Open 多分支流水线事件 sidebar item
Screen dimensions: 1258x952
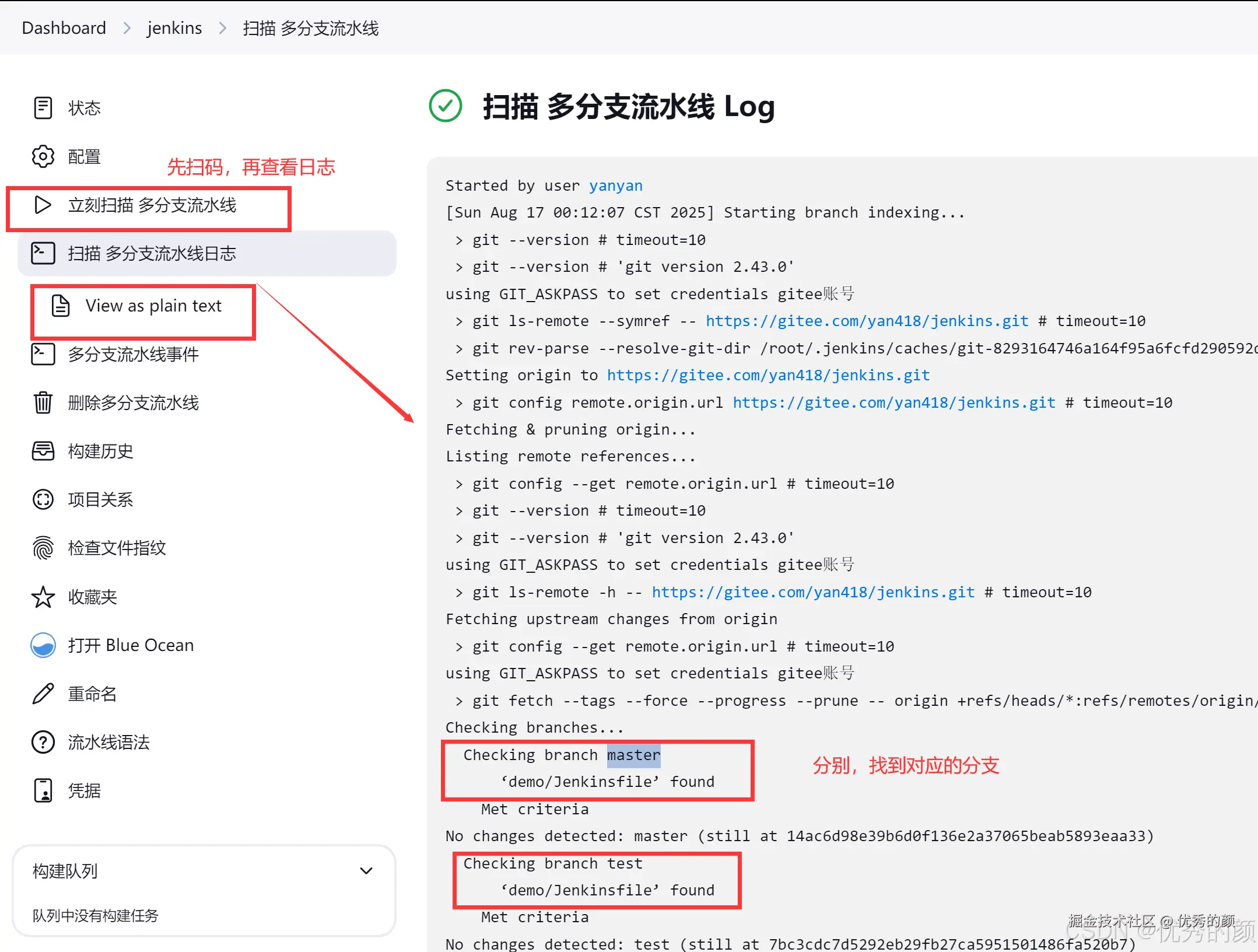[133, 354]
